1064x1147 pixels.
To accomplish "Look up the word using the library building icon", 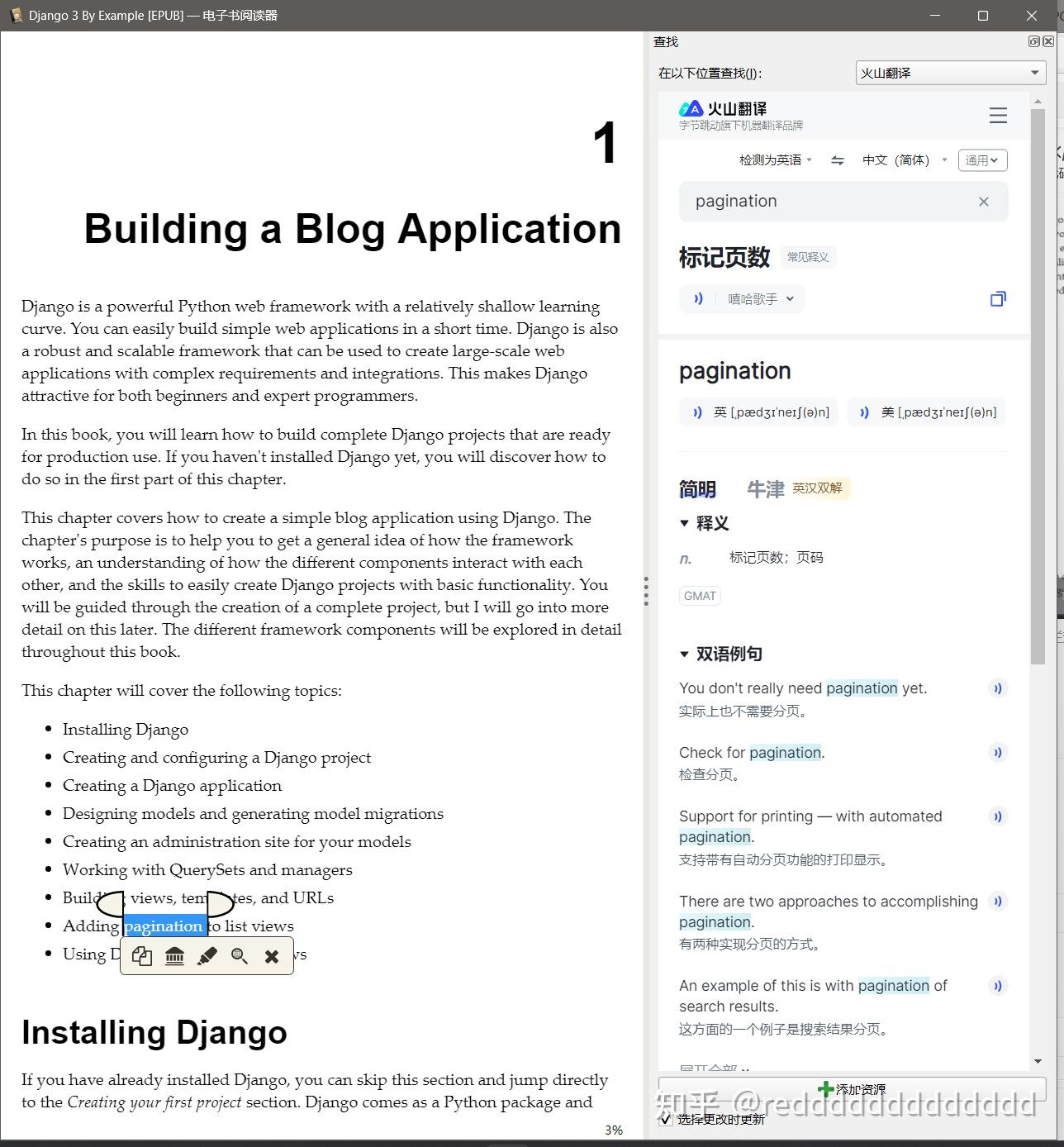I will 174,956.
